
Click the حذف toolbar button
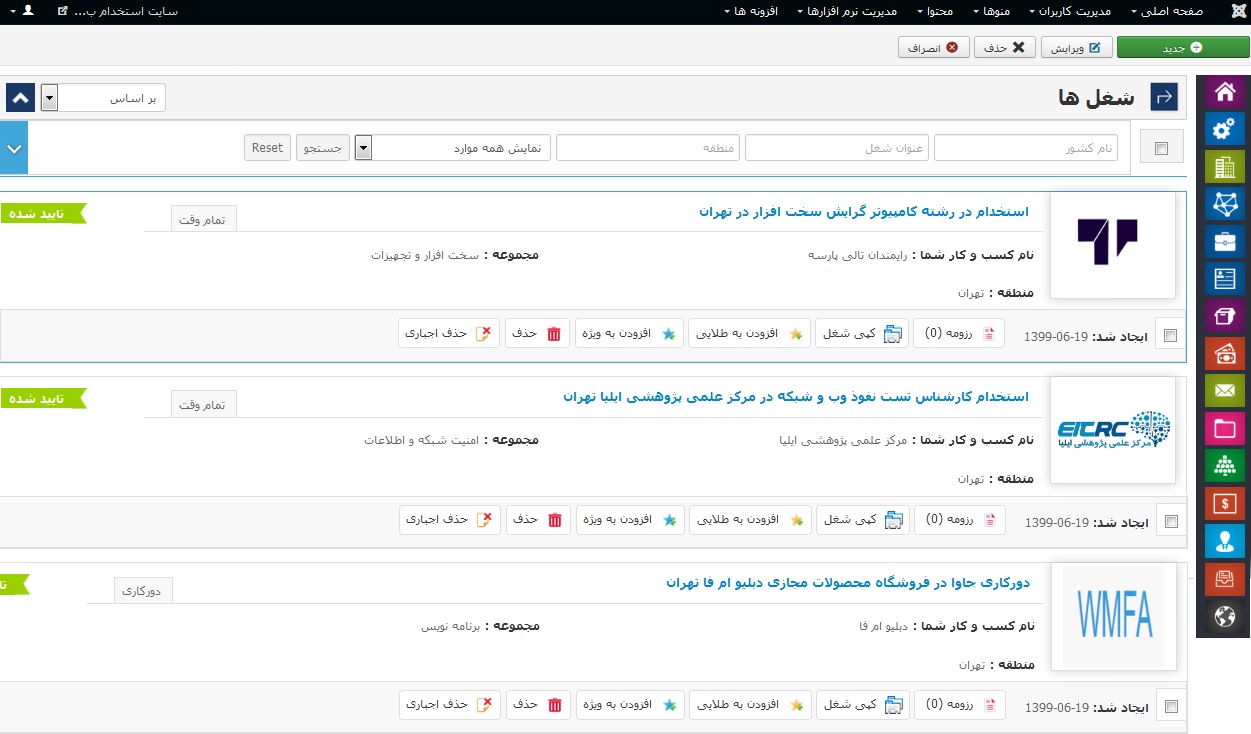[x=1003, y=47]
